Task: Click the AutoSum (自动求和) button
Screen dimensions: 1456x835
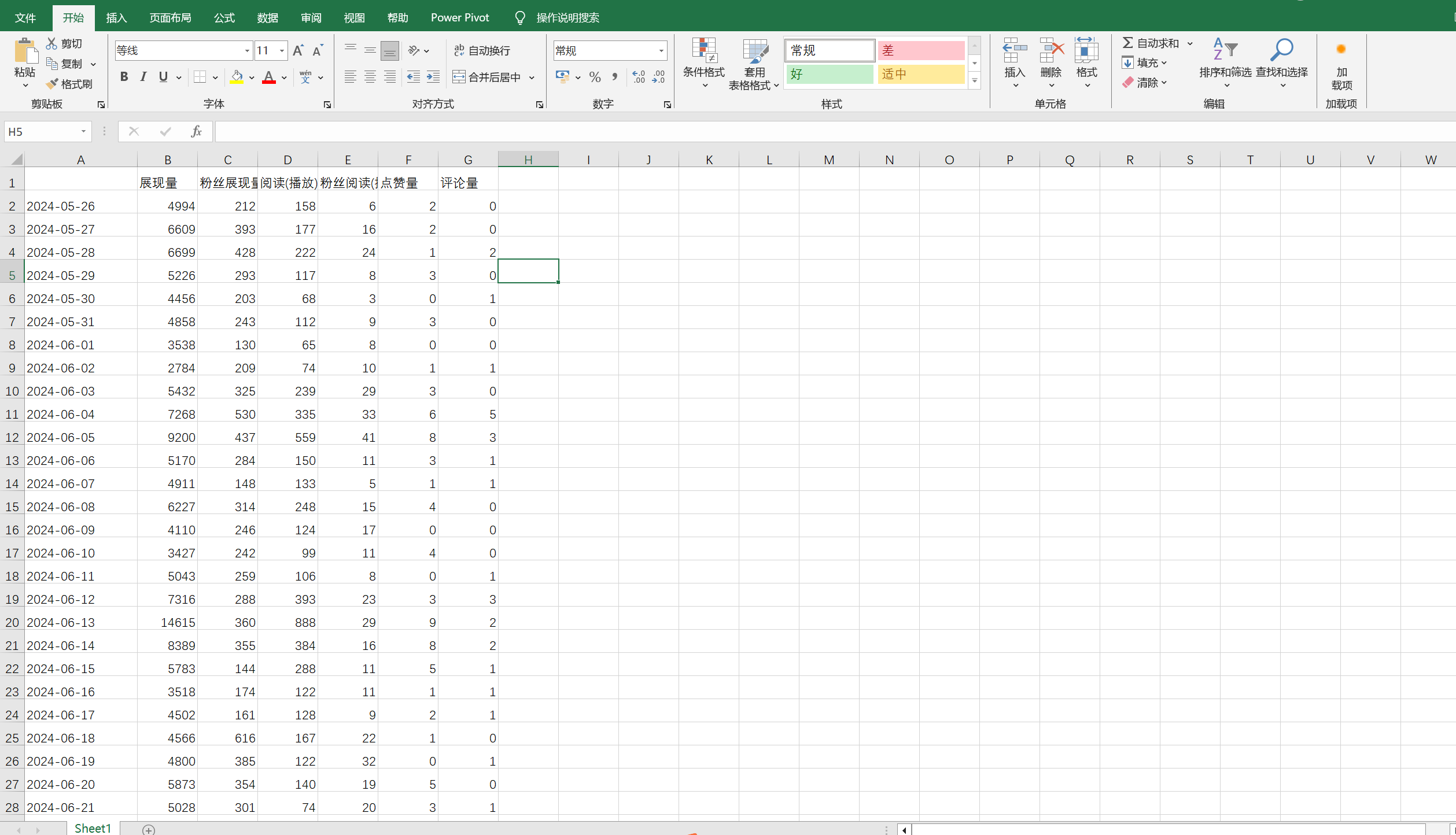Action: tap(1151, 43)
